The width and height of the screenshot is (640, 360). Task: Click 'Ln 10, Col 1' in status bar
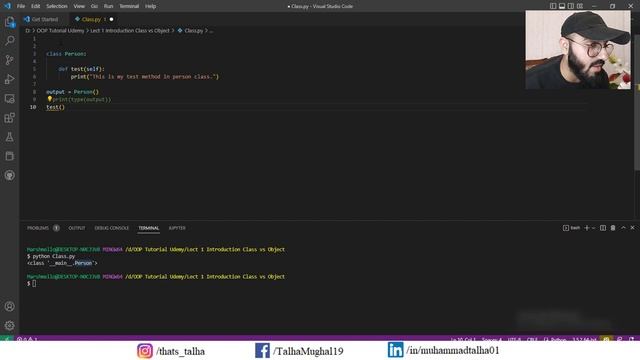(x=463, y=339)
